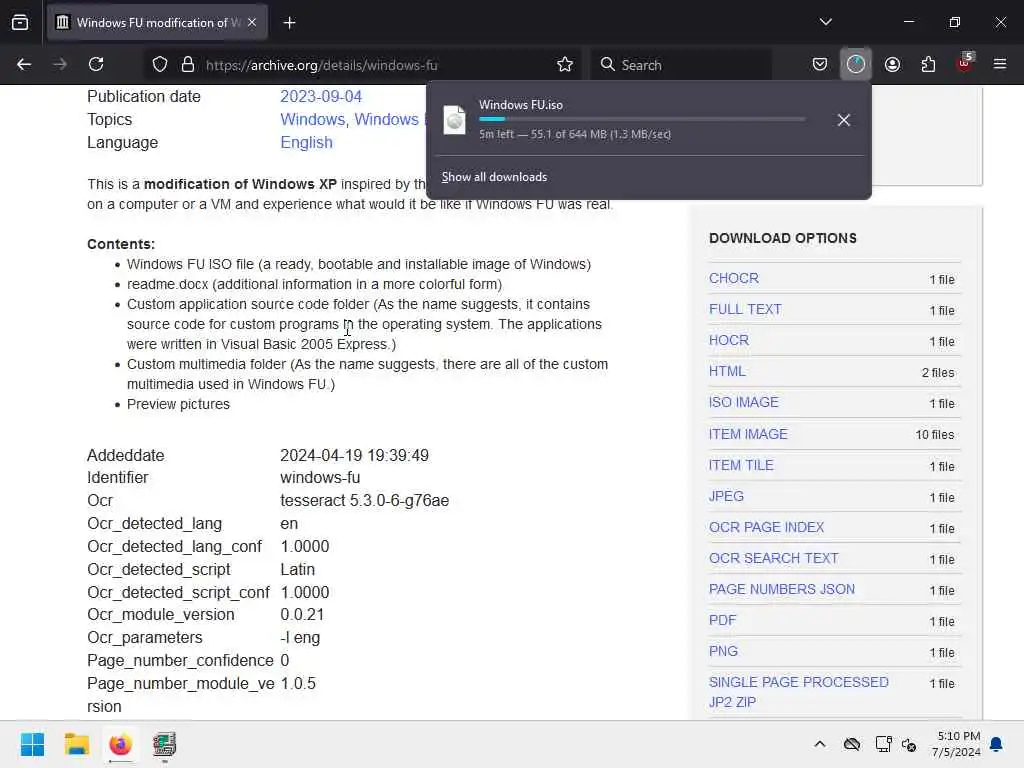
Task: Expand the HTML download option
Action: (x=727, y=371)
